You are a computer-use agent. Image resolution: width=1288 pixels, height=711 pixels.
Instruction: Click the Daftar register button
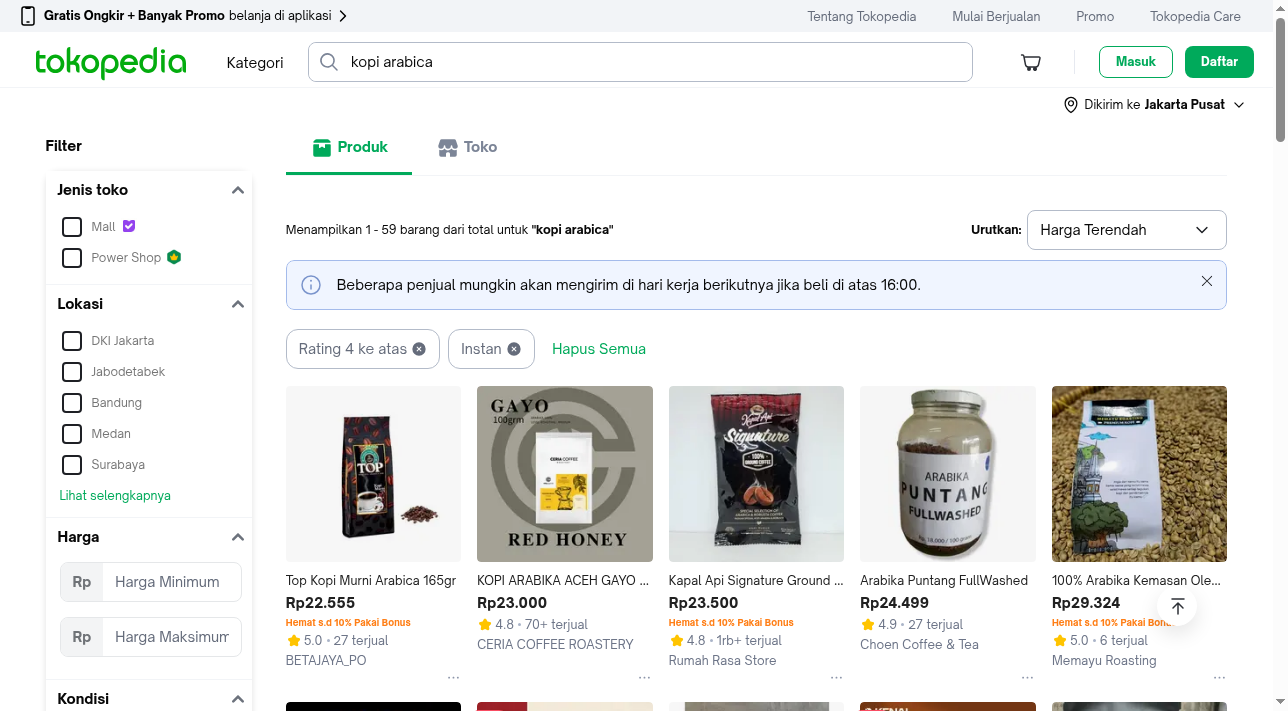click(1219, 62)
